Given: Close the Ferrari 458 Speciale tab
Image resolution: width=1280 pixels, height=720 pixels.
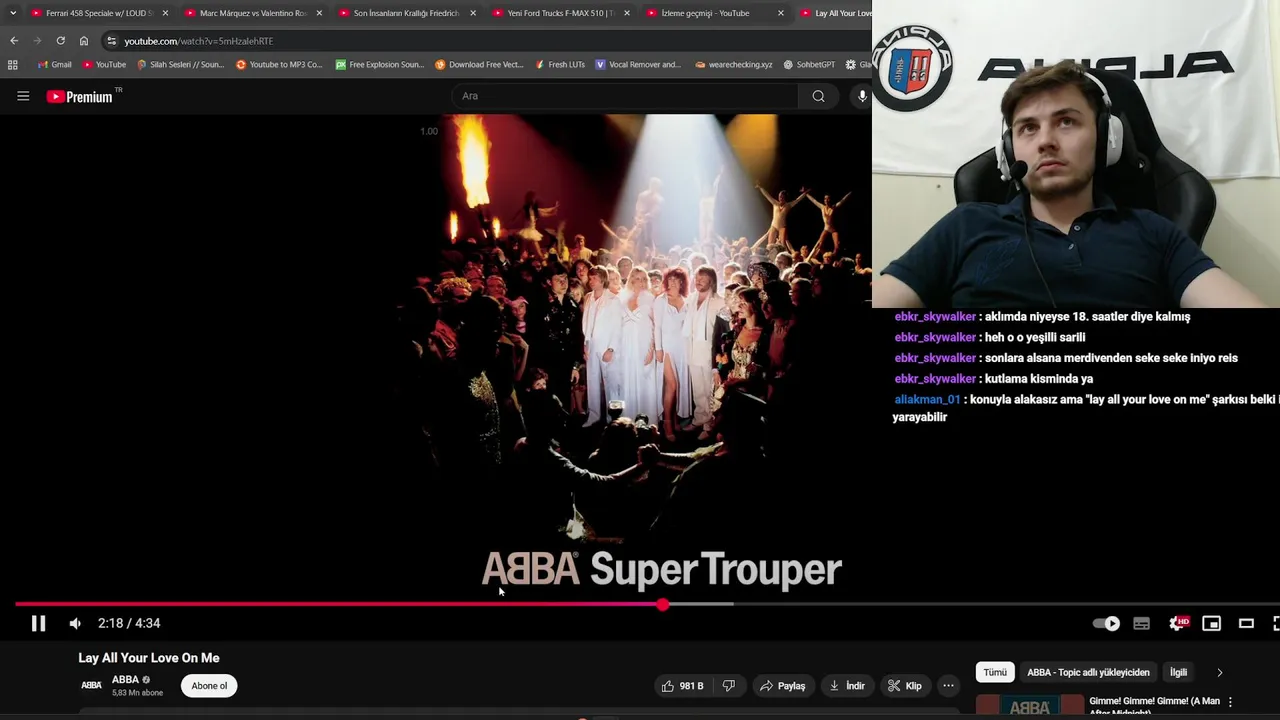Looking at the screenshot, I should 165,13.
